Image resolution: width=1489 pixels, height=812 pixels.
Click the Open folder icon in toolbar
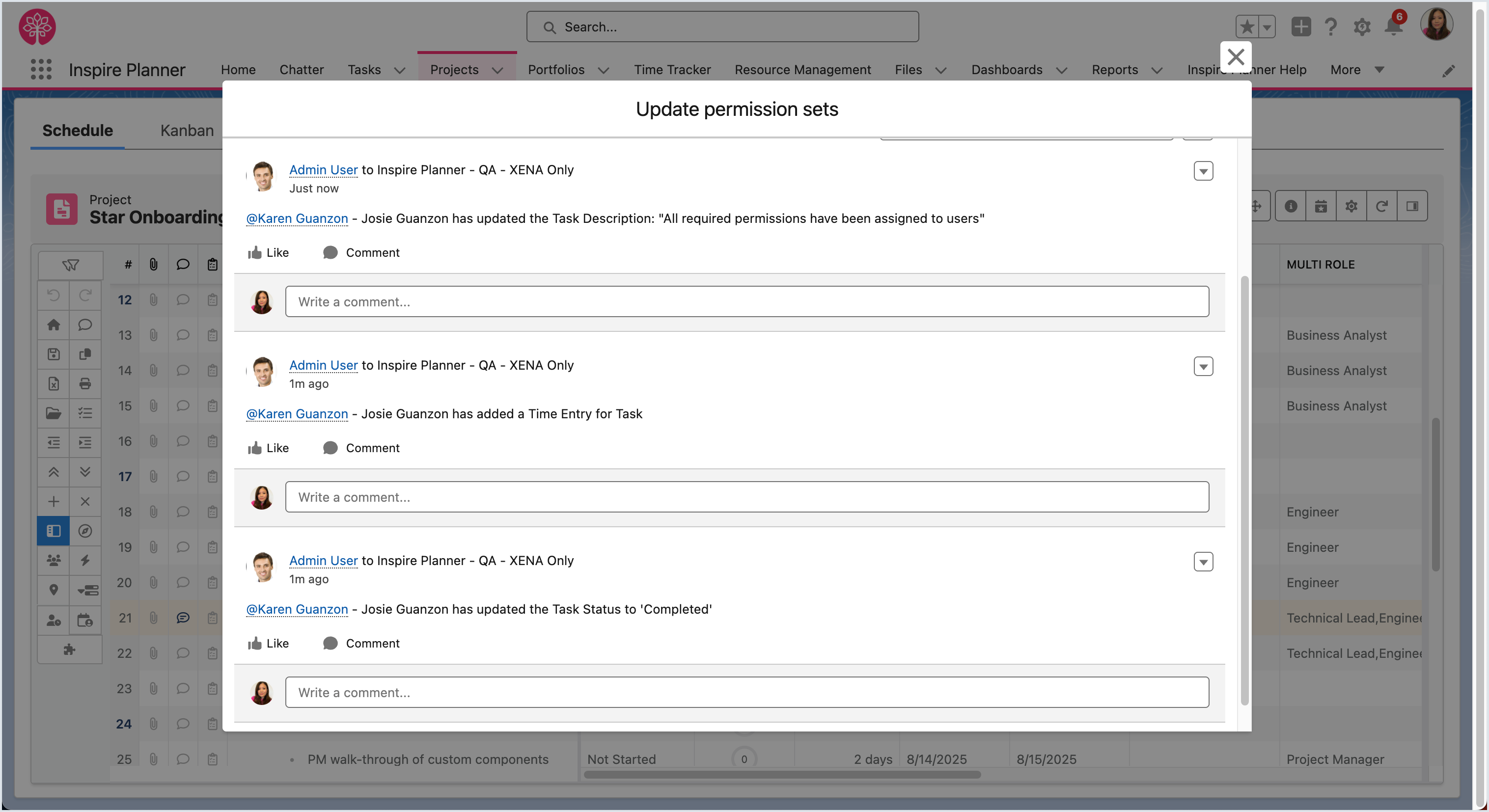pyautogui.click(x=54, y=413)
